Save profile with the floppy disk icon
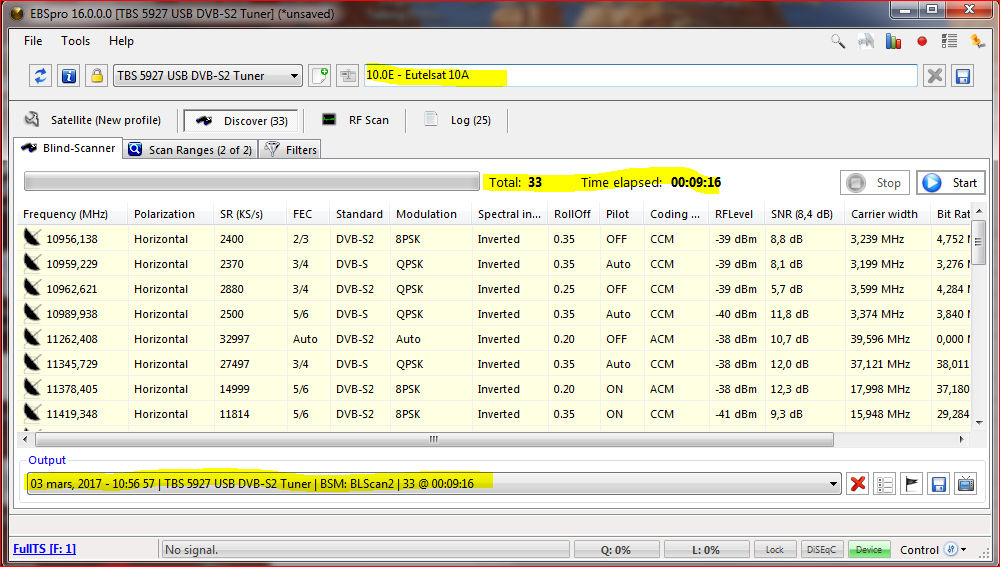 [963, 76]
